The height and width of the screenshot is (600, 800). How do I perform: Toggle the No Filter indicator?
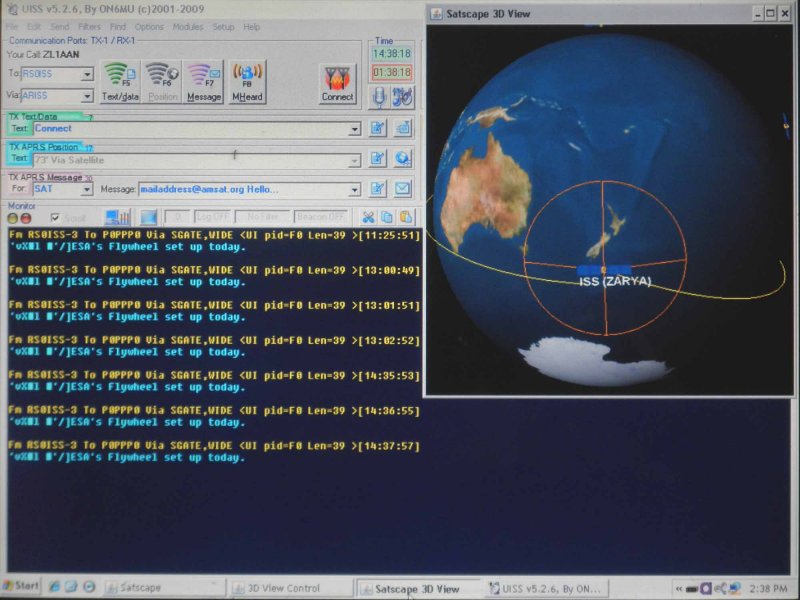click(262, 217)
